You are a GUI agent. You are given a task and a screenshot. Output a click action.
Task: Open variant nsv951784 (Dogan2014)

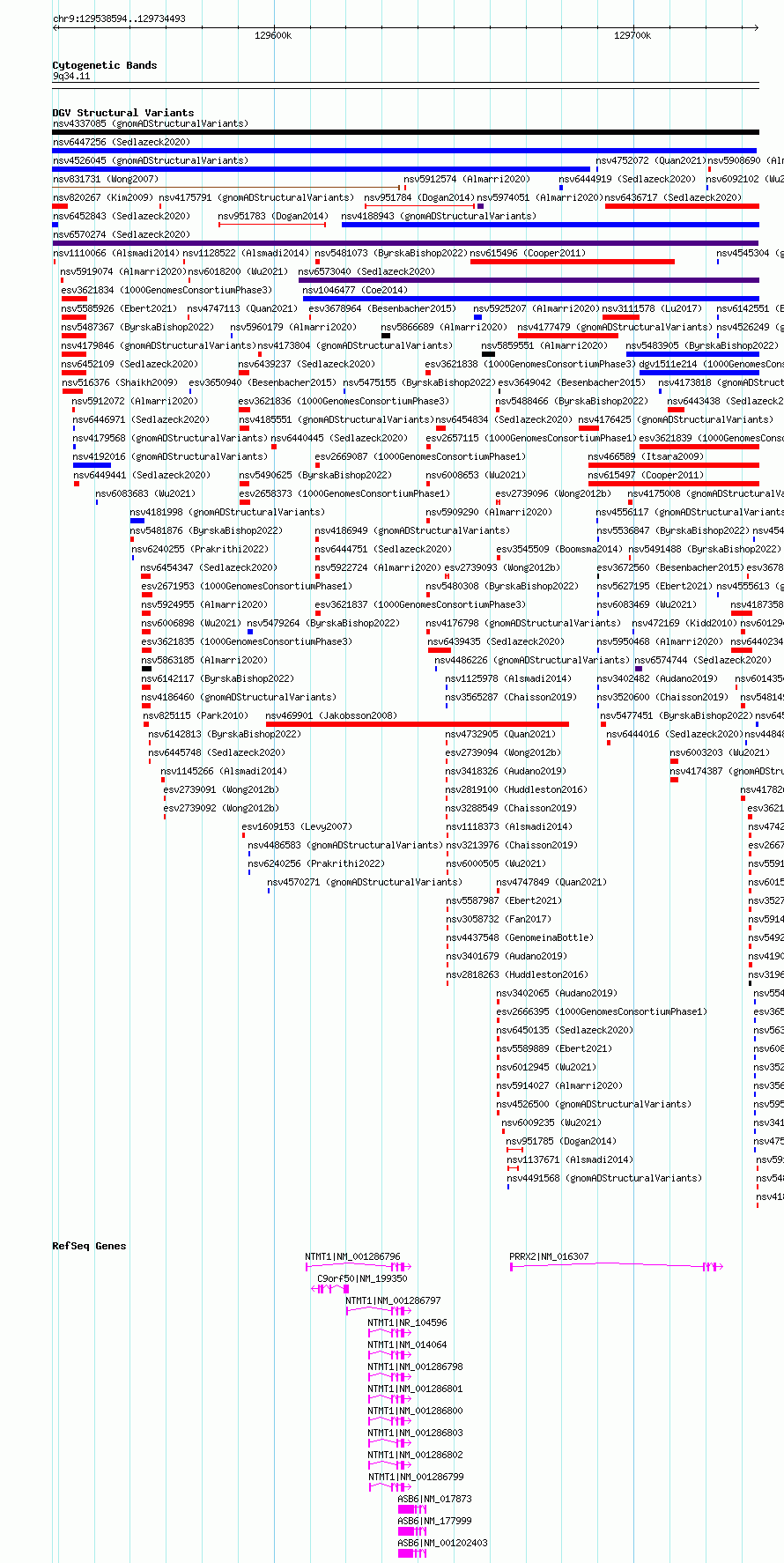click(419, 197)
